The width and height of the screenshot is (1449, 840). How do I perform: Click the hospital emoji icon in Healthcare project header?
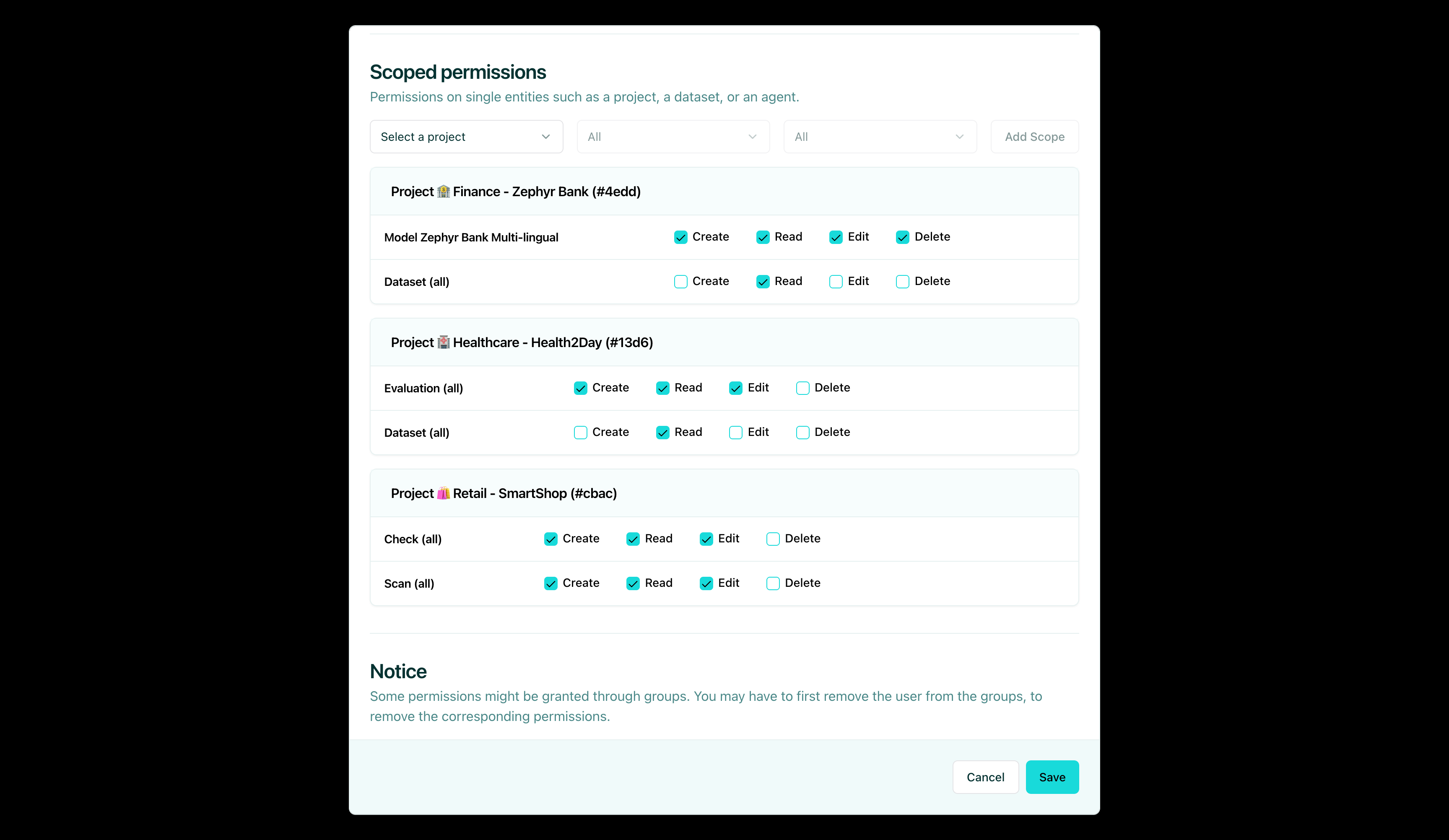(443, 342)
